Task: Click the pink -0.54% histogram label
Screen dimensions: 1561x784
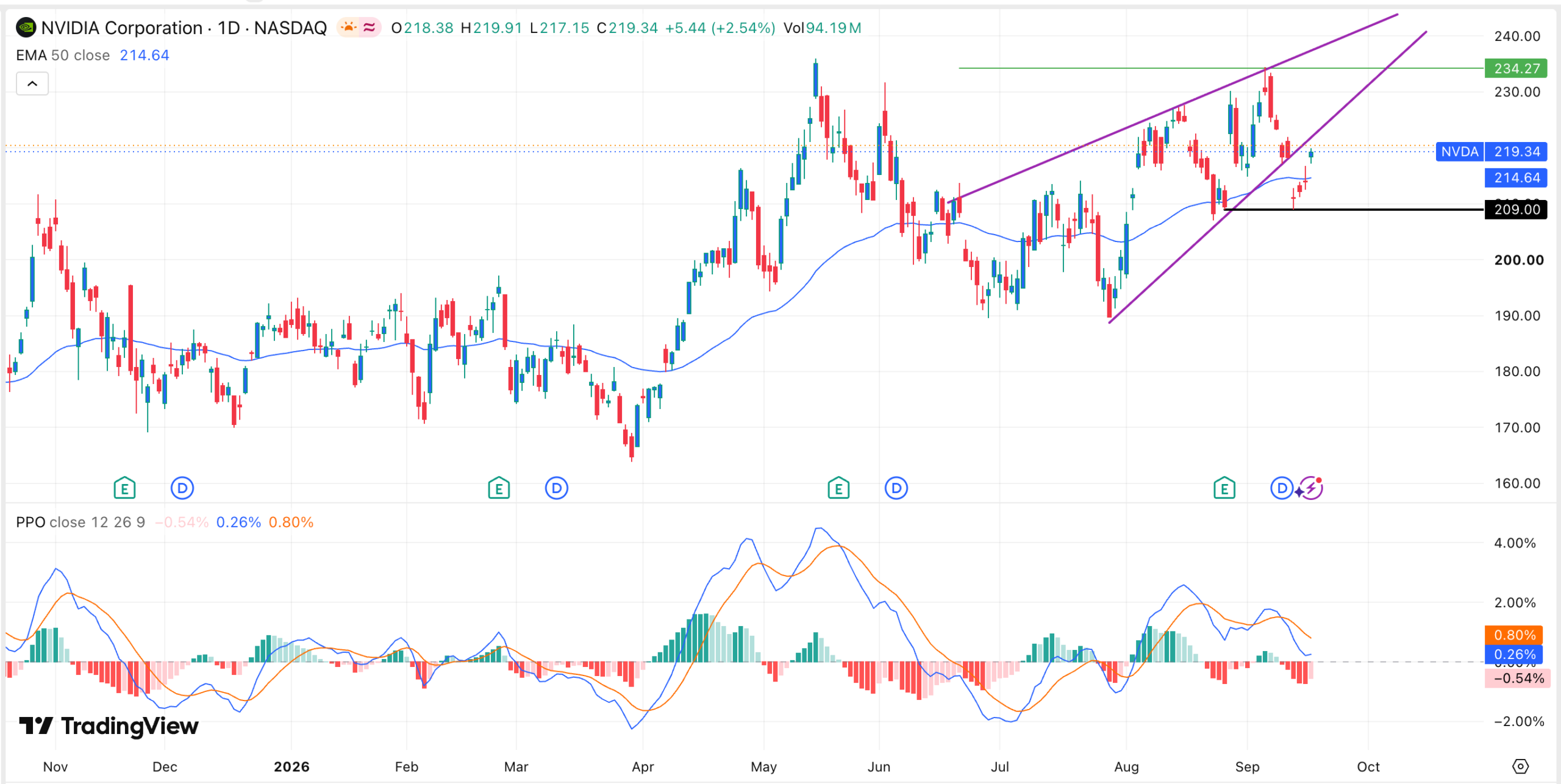Action: coord(1516,679)
